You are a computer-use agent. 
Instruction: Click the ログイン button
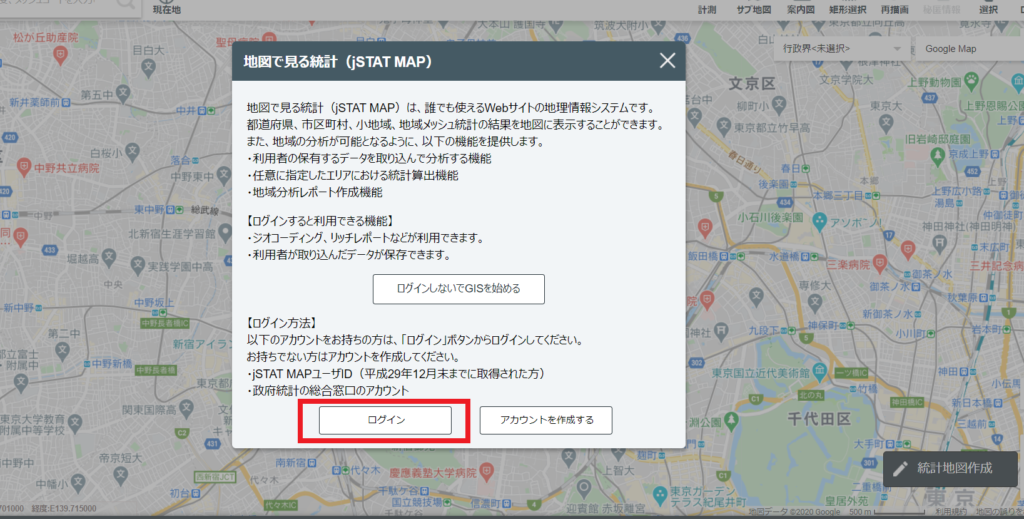point(385,420)
